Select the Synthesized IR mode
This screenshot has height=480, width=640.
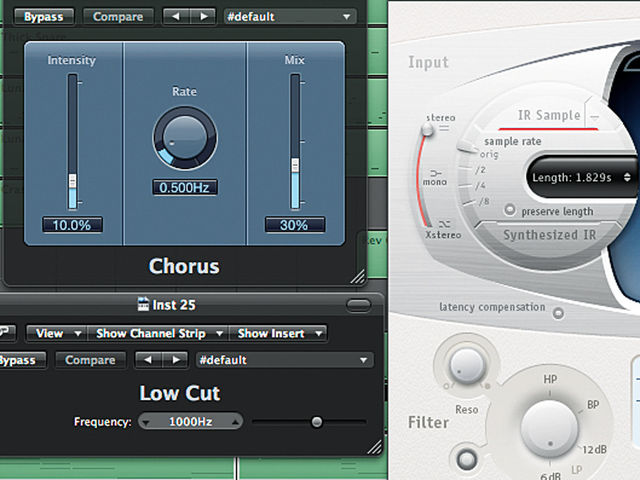click(549, 235)
